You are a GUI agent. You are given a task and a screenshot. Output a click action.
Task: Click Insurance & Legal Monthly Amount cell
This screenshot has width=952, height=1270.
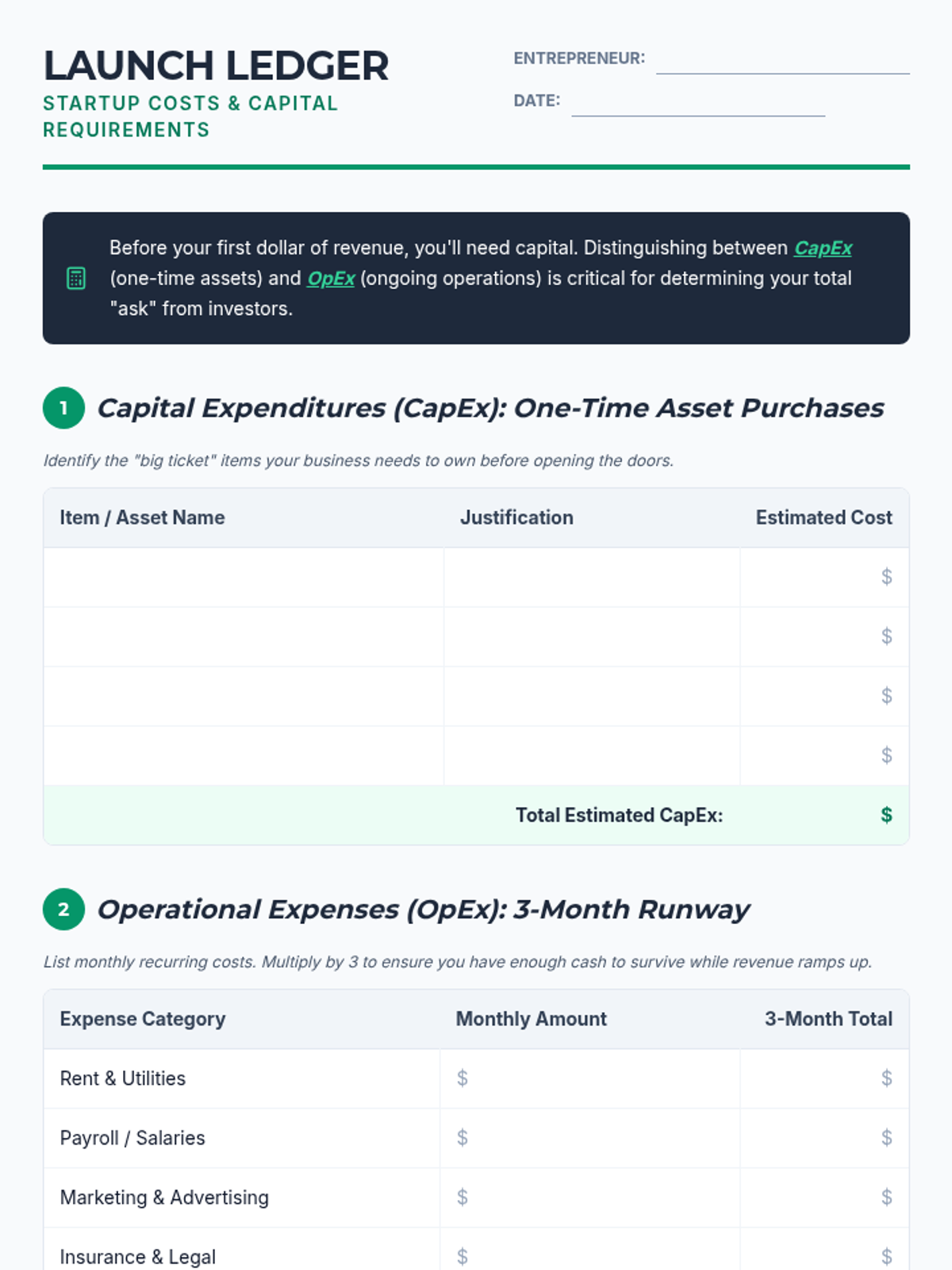tap(590, 1256)
